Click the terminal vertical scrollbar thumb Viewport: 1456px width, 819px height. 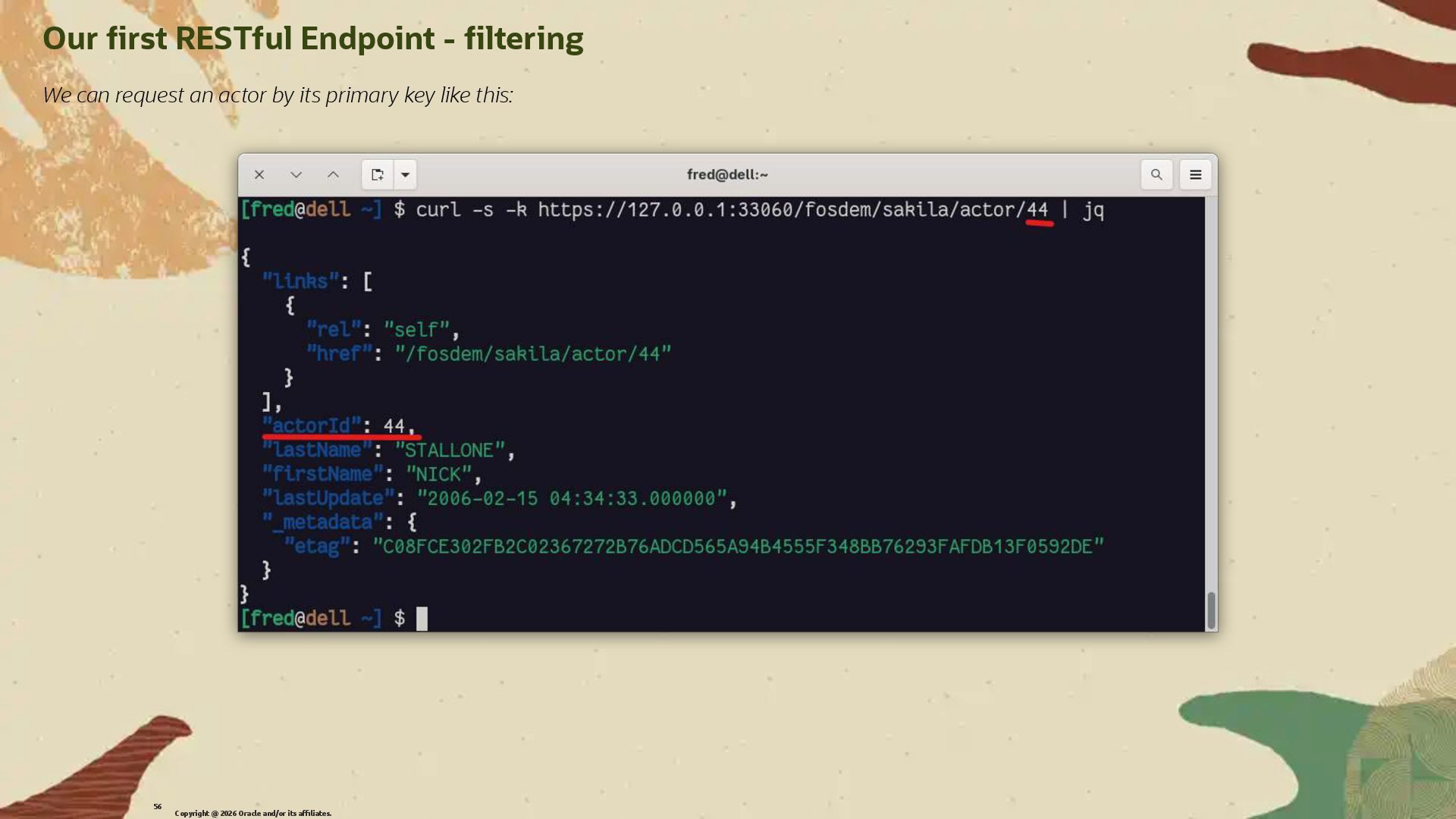click(1211, 610)
